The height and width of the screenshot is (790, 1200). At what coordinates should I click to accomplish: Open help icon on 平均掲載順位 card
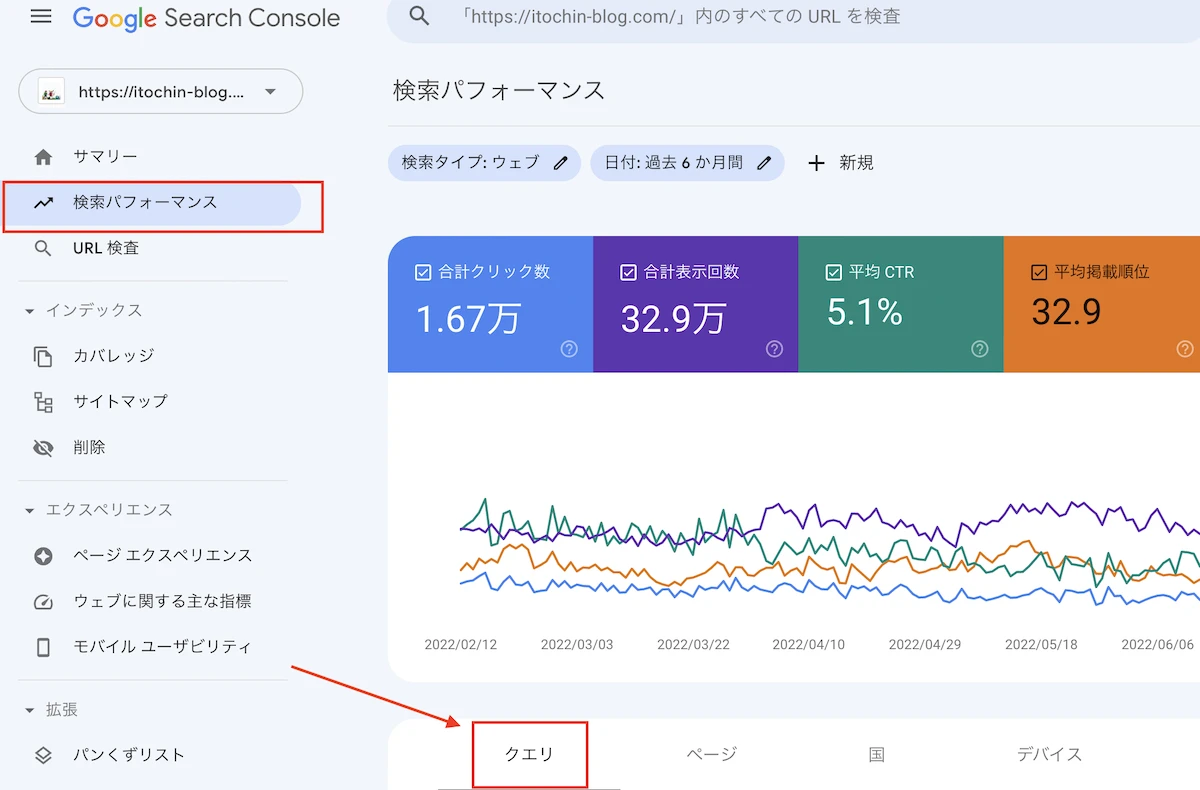(x=1185, y=349)
